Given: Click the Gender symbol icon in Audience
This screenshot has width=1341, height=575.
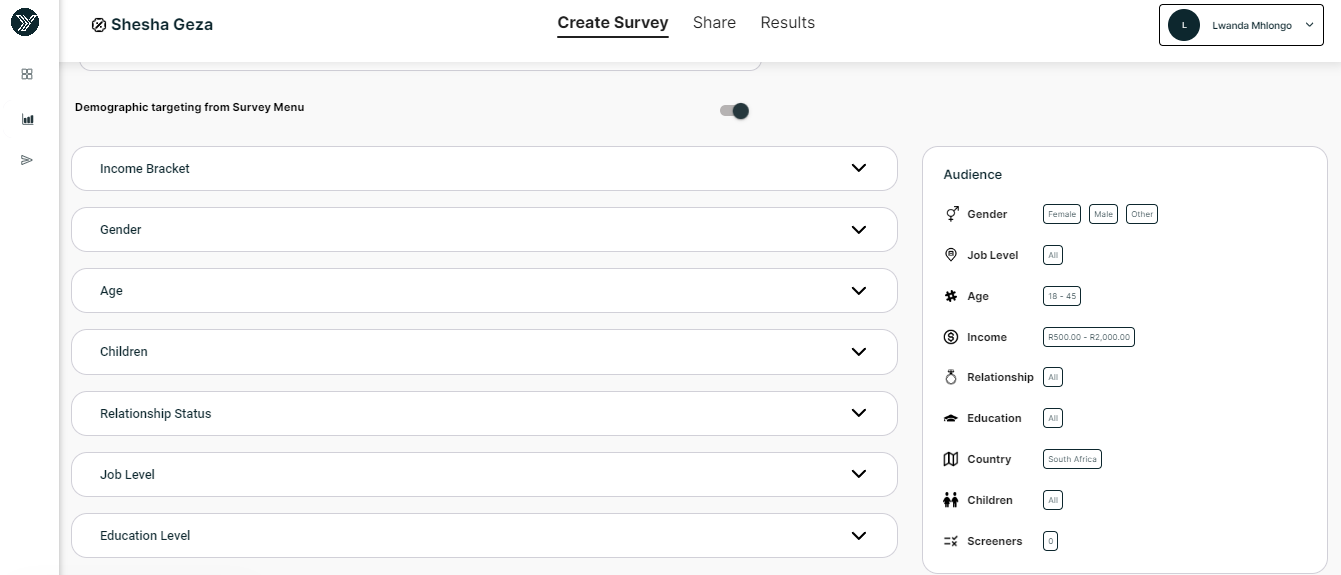Looking at the screenshot, I should 951,214.
